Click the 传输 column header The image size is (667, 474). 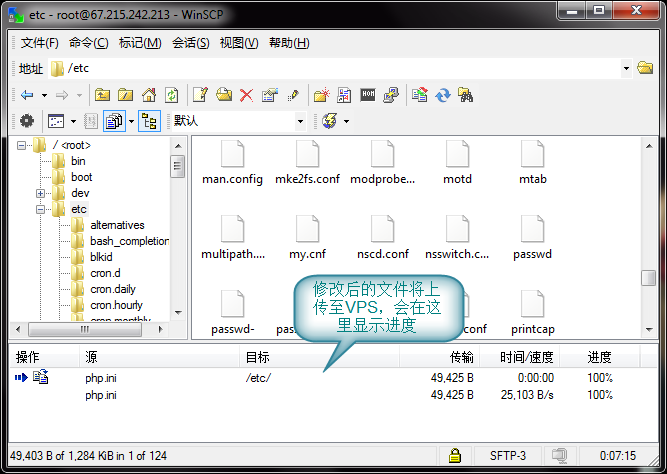click(461, 357)
